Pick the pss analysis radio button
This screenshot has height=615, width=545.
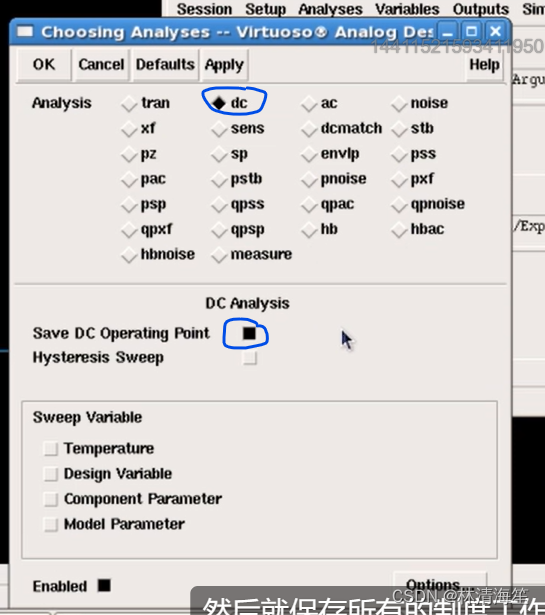(399, 154)
